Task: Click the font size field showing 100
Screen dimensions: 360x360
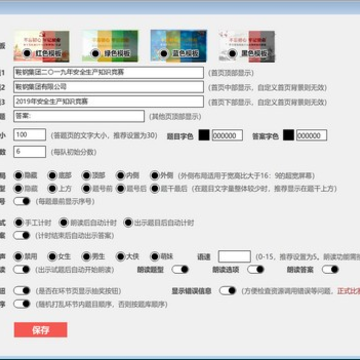Action: tap(30, 135)
